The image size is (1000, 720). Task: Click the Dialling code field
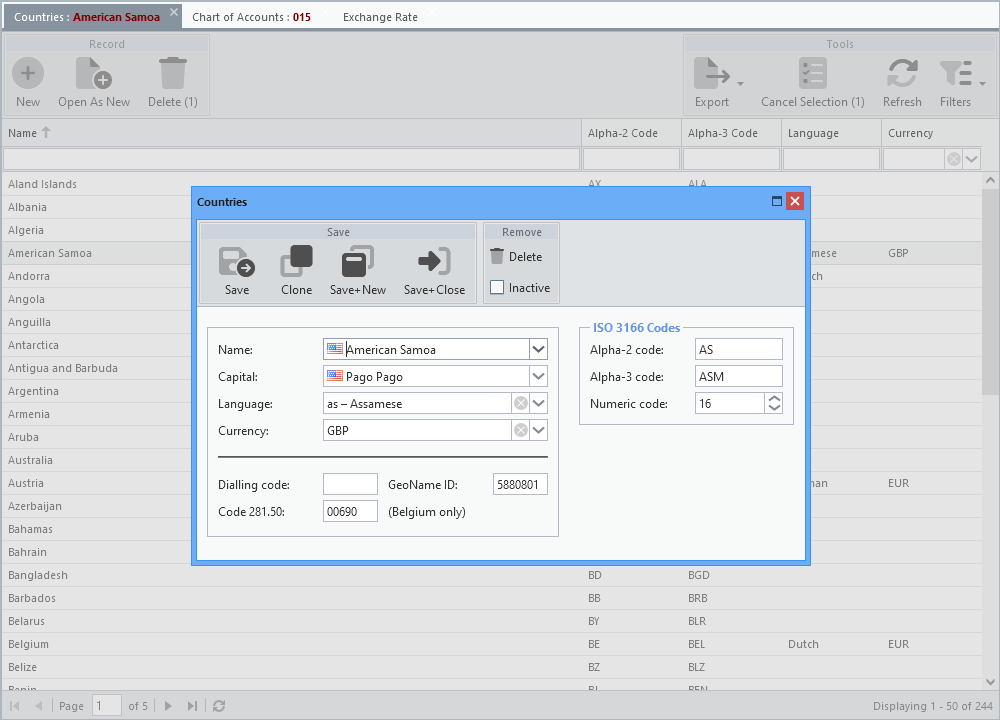[350, 485]
